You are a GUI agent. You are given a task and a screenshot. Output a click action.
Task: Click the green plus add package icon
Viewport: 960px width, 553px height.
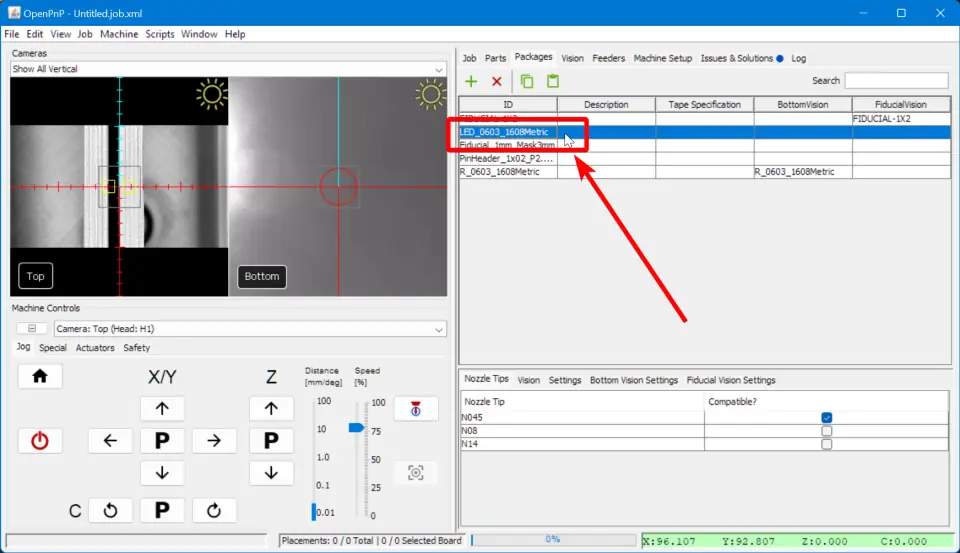tap(471, 81)
